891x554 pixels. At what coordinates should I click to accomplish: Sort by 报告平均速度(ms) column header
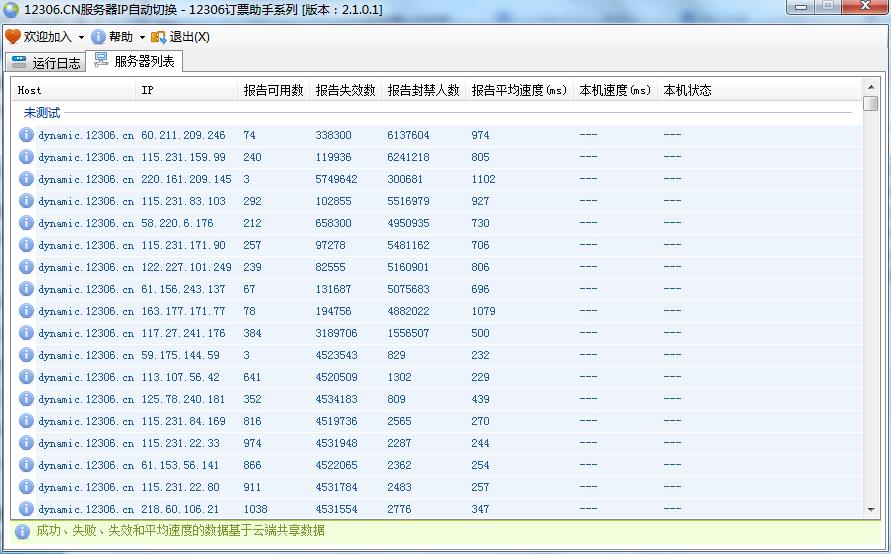[519, 90]
